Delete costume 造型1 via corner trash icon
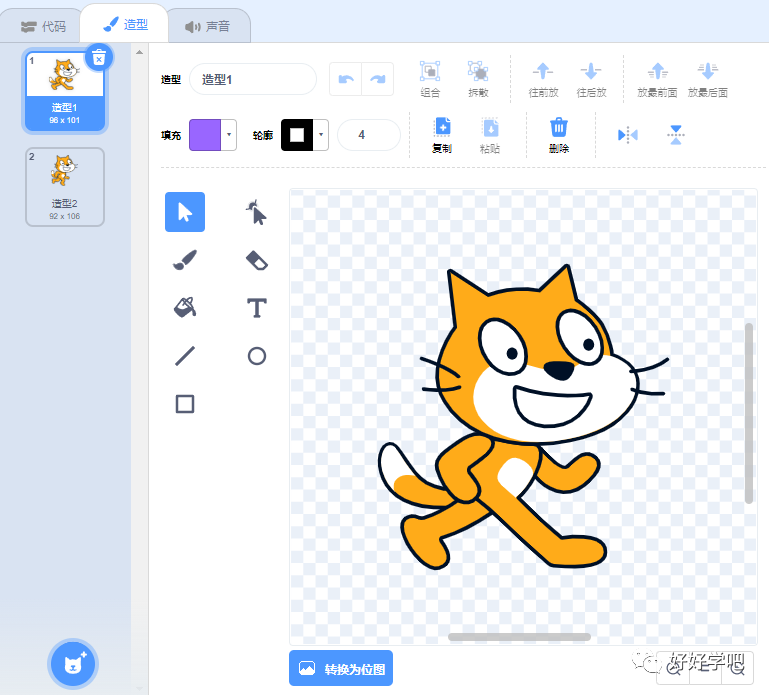The height and width of the screenshot is (695, 769). pyautogui.click(x=99, y=58)
